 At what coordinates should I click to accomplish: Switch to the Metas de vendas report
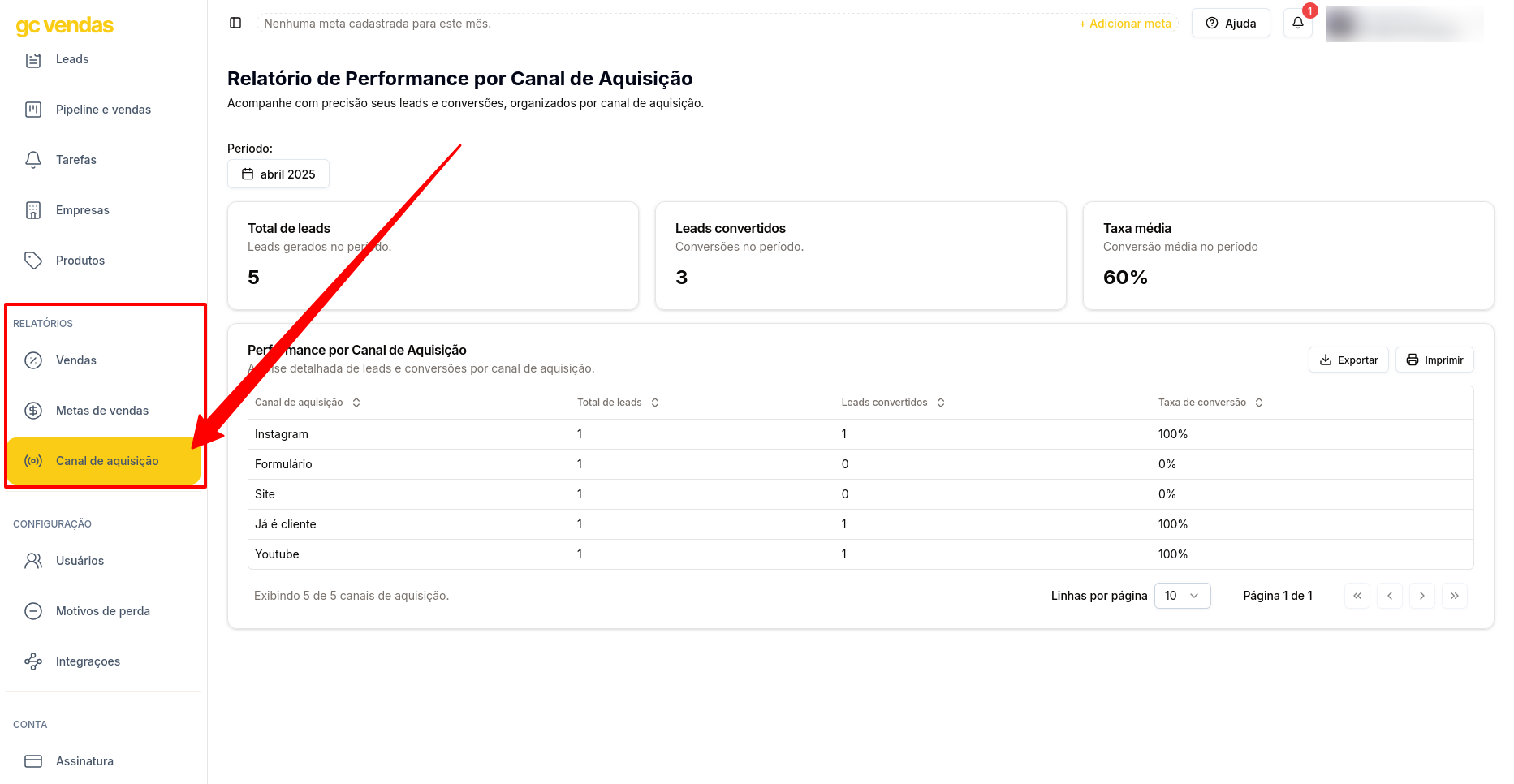click(102, 410)
